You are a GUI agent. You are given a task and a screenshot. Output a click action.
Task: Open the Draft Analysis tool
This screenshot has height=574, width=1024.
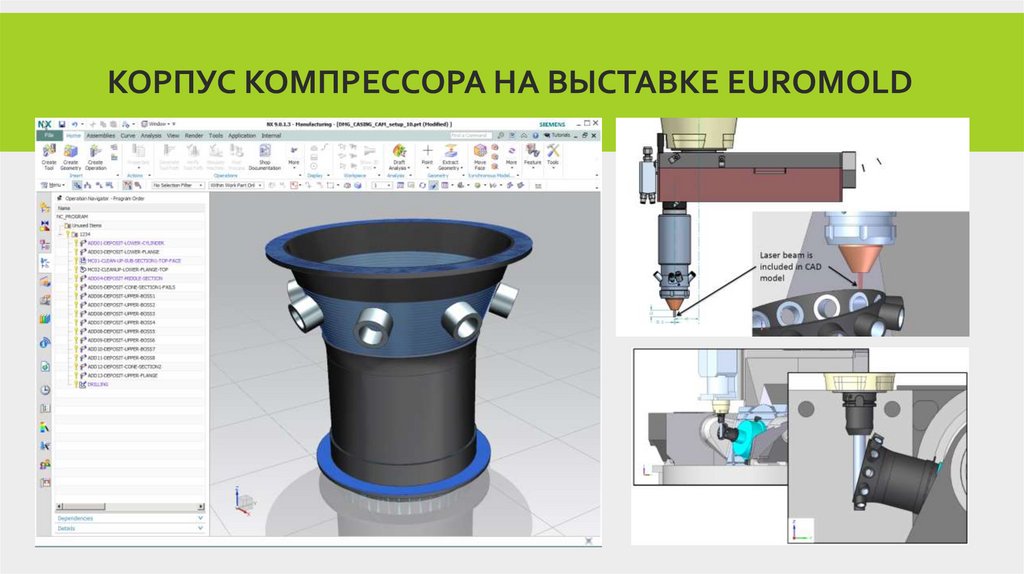point(398,157)
